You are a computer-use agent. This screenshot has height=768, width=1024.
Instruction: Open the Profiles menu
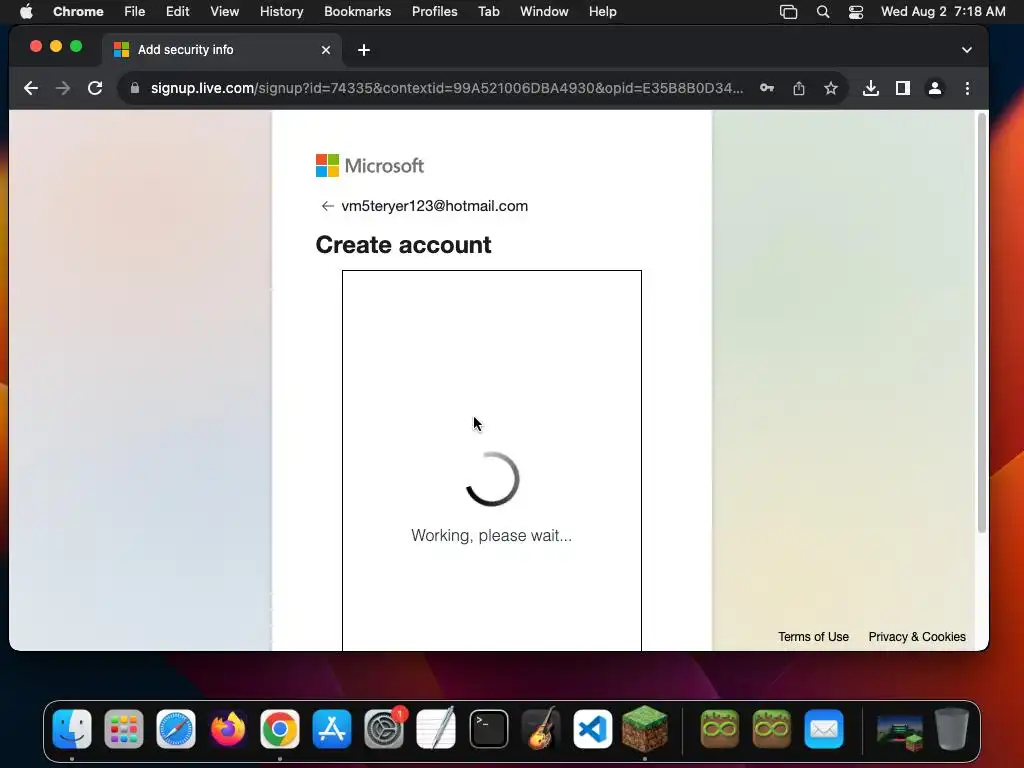pos(434,12)
